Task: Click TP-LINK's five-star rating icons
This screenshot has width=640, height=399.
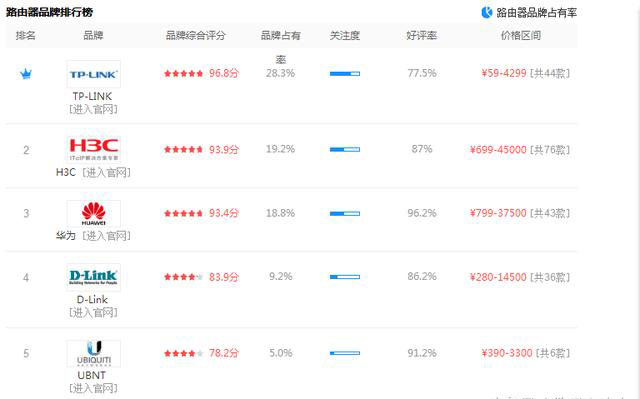Action: point(183,73)
